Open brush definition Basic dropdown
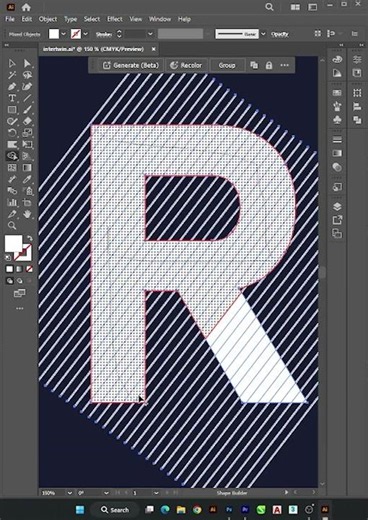Viewport: 368px width, 520px height. point(263,34)
